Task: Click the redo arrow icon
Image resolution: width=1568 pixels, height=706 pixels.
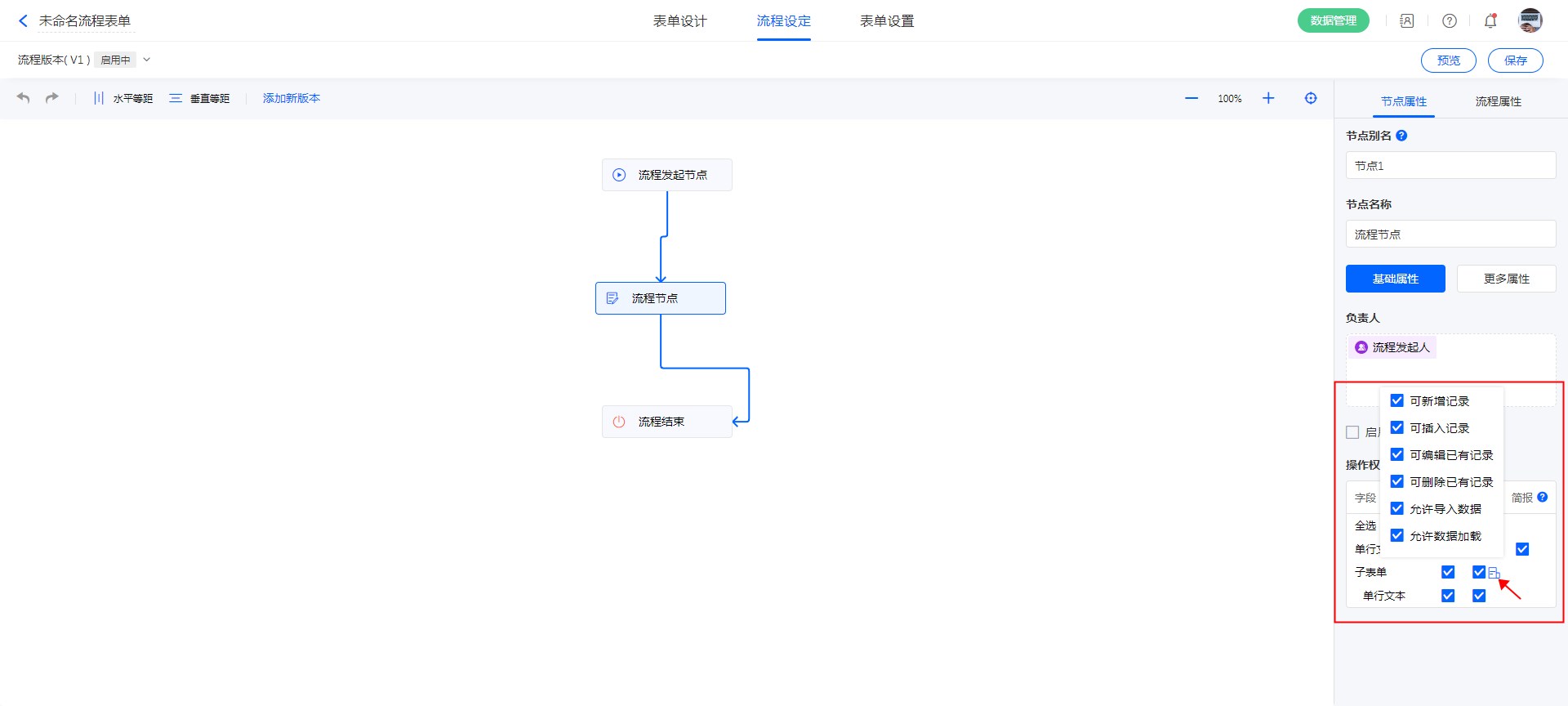Action: [x=52, y=98]
